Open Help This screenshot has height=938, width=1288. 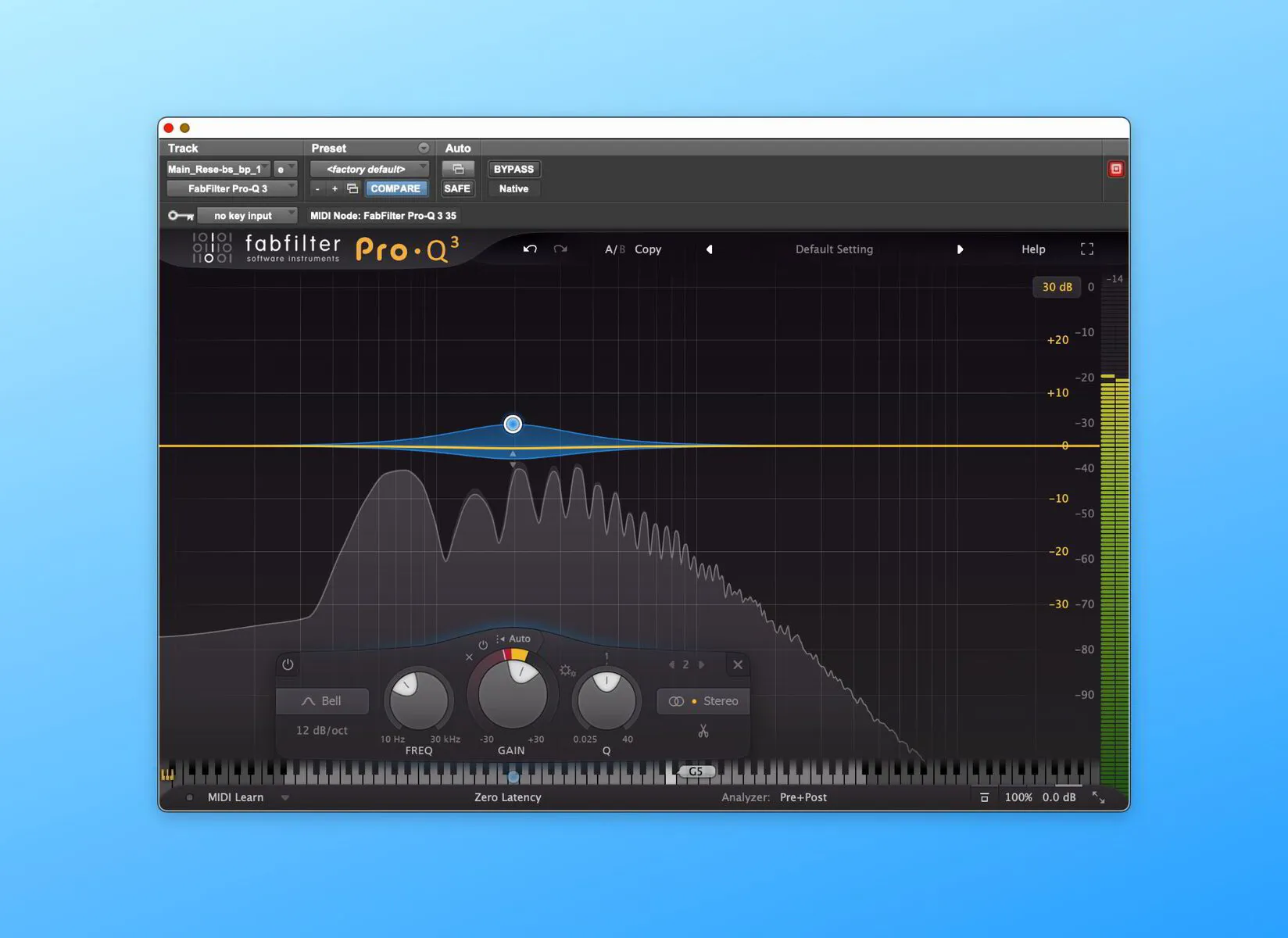tap(1032, 249)
